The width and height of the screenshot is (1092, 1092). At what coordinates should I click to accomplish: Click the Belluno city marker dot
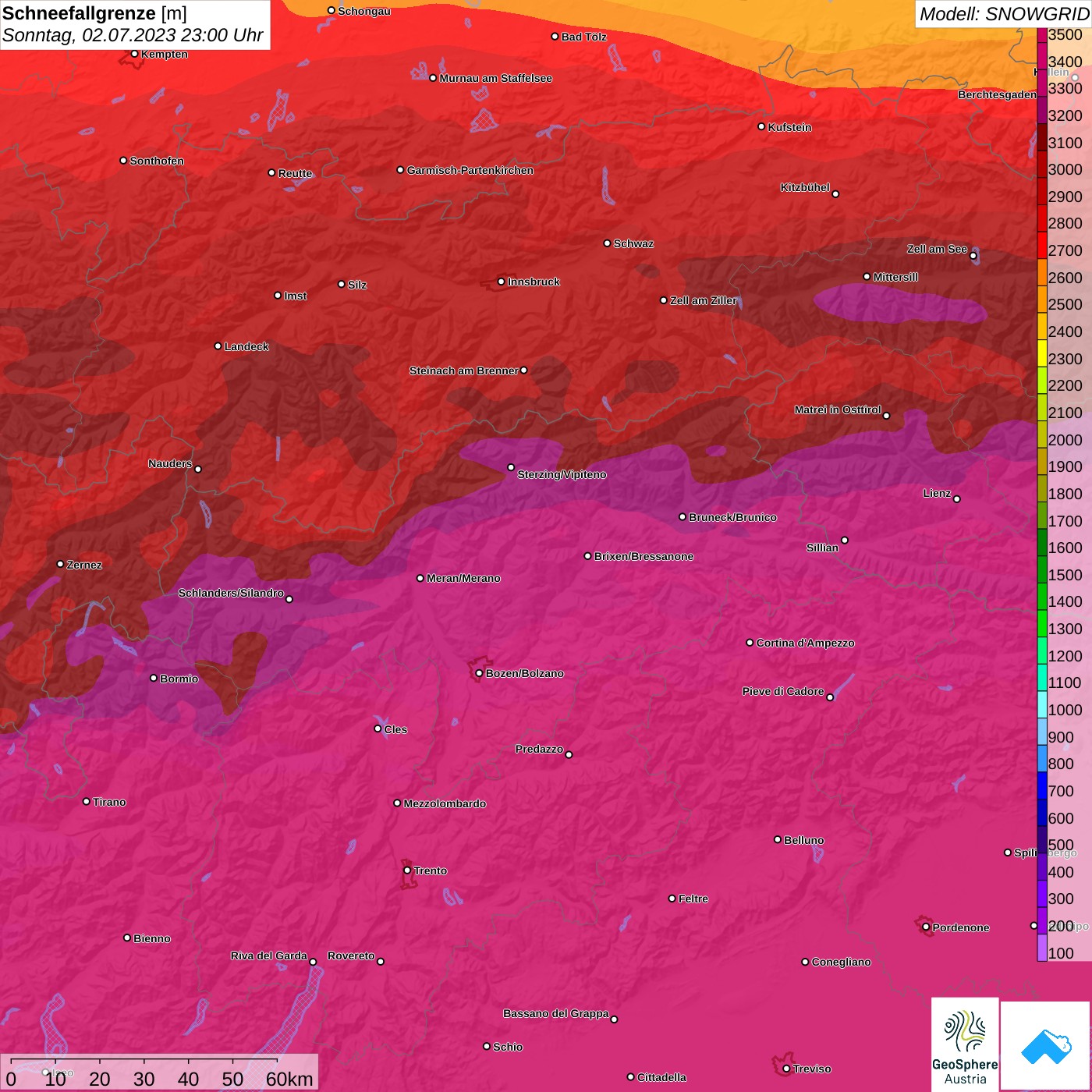778,839
